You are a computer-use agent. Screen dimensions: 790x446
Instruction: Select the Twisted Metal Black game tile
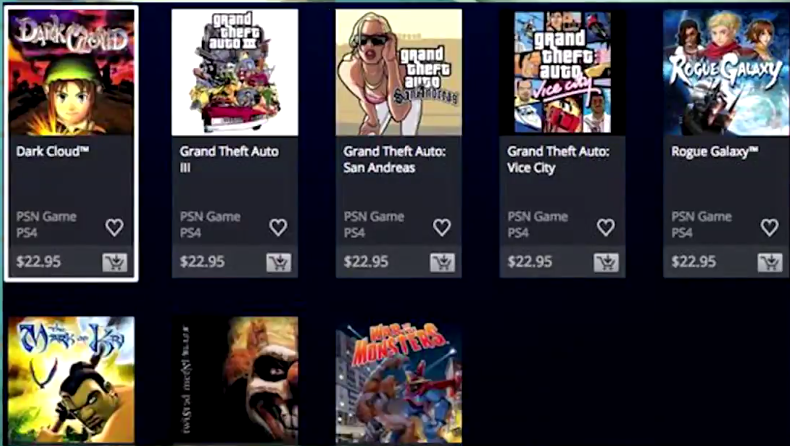(235, 380)
